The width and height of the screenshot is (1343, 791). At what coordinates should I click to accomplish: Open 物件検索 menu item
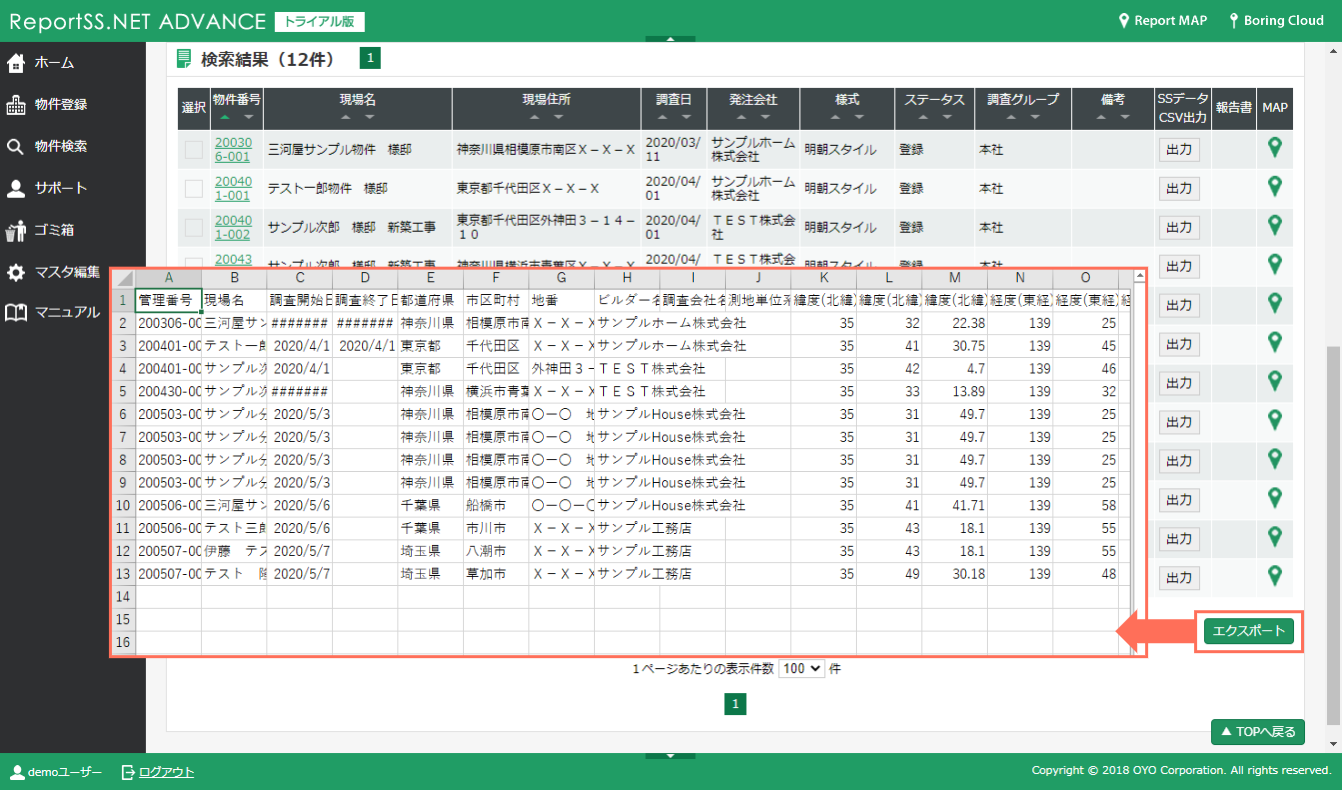[x=61, y=146]
